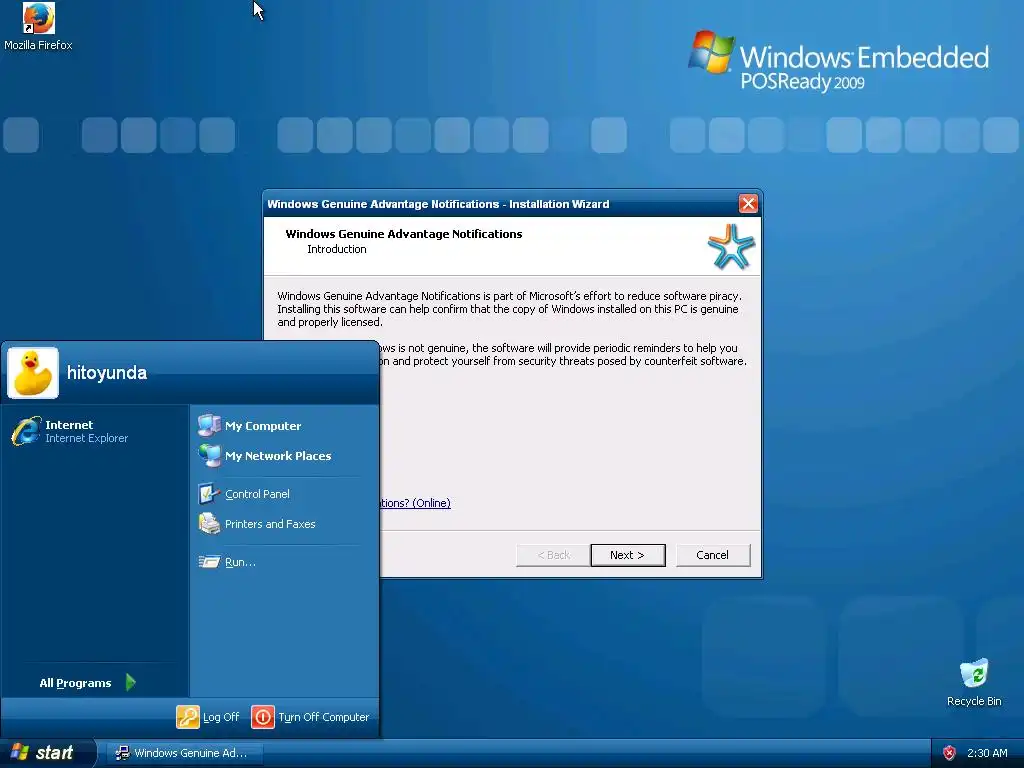Click the wizard icon in taskbar button
Image resolution: width=1024 pixels, height=768 pixels.
tap(122, 753)
